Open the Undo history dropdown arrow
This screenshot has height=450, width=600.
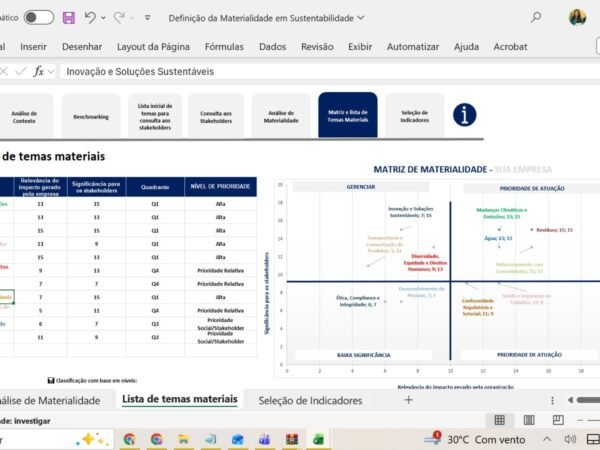(103, 18)
